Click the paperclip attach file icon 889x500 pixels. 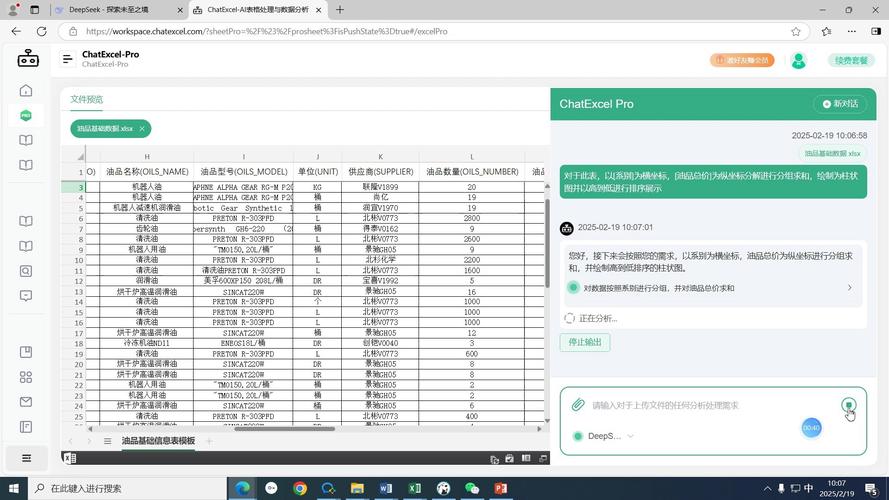point(578,405)
